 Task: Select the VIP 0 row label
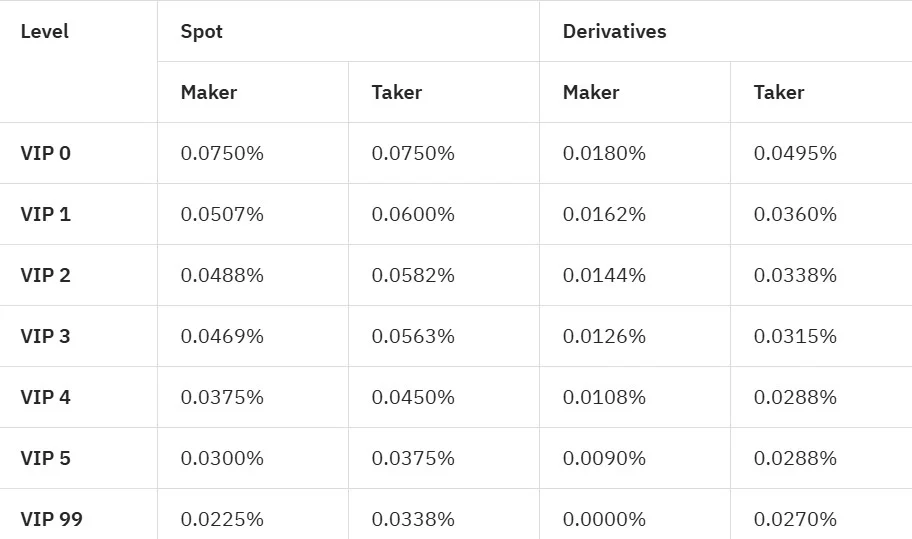45,154
